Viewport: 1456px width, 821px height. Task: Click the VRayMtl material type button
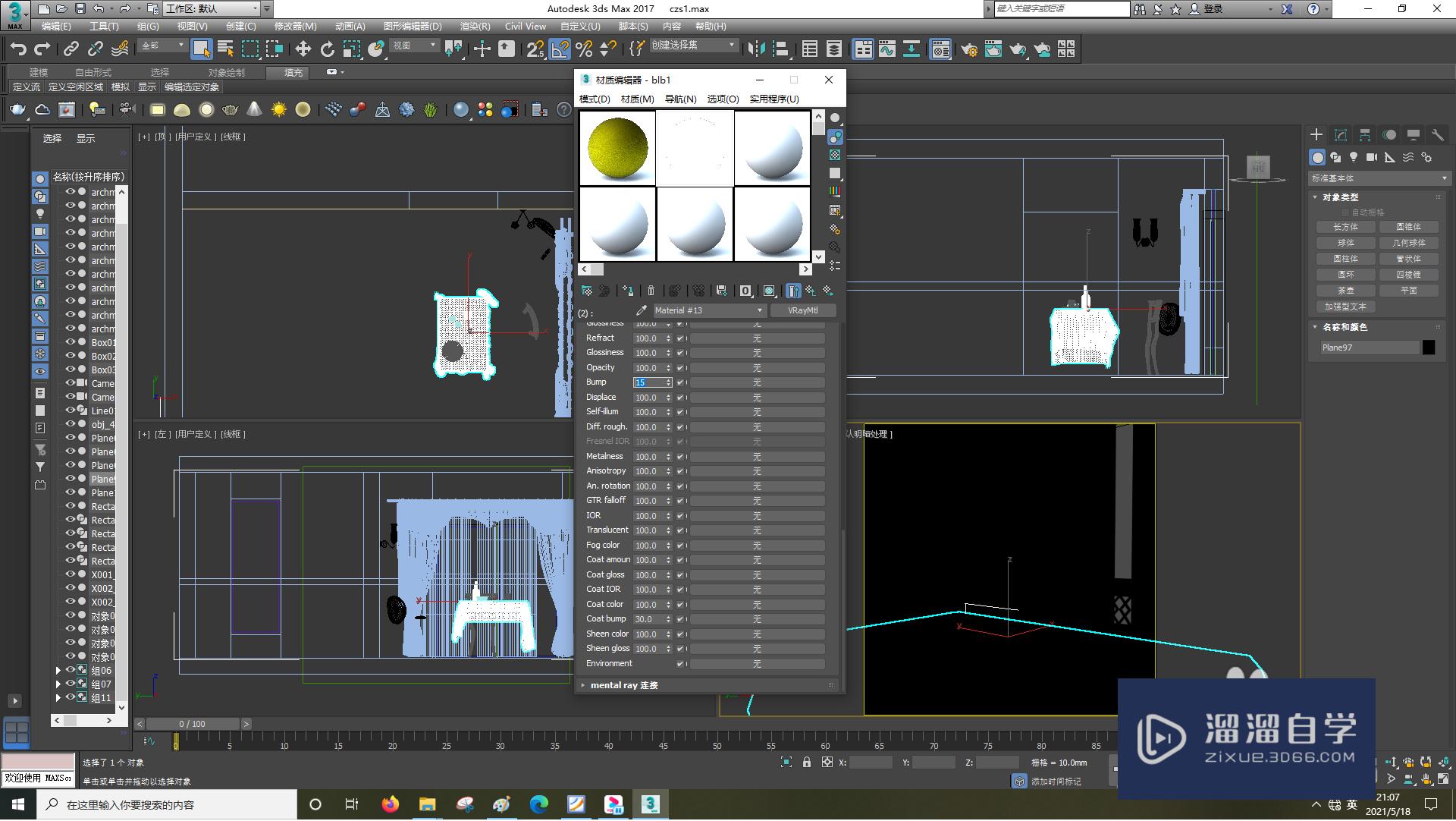click(x=802, y=310)
